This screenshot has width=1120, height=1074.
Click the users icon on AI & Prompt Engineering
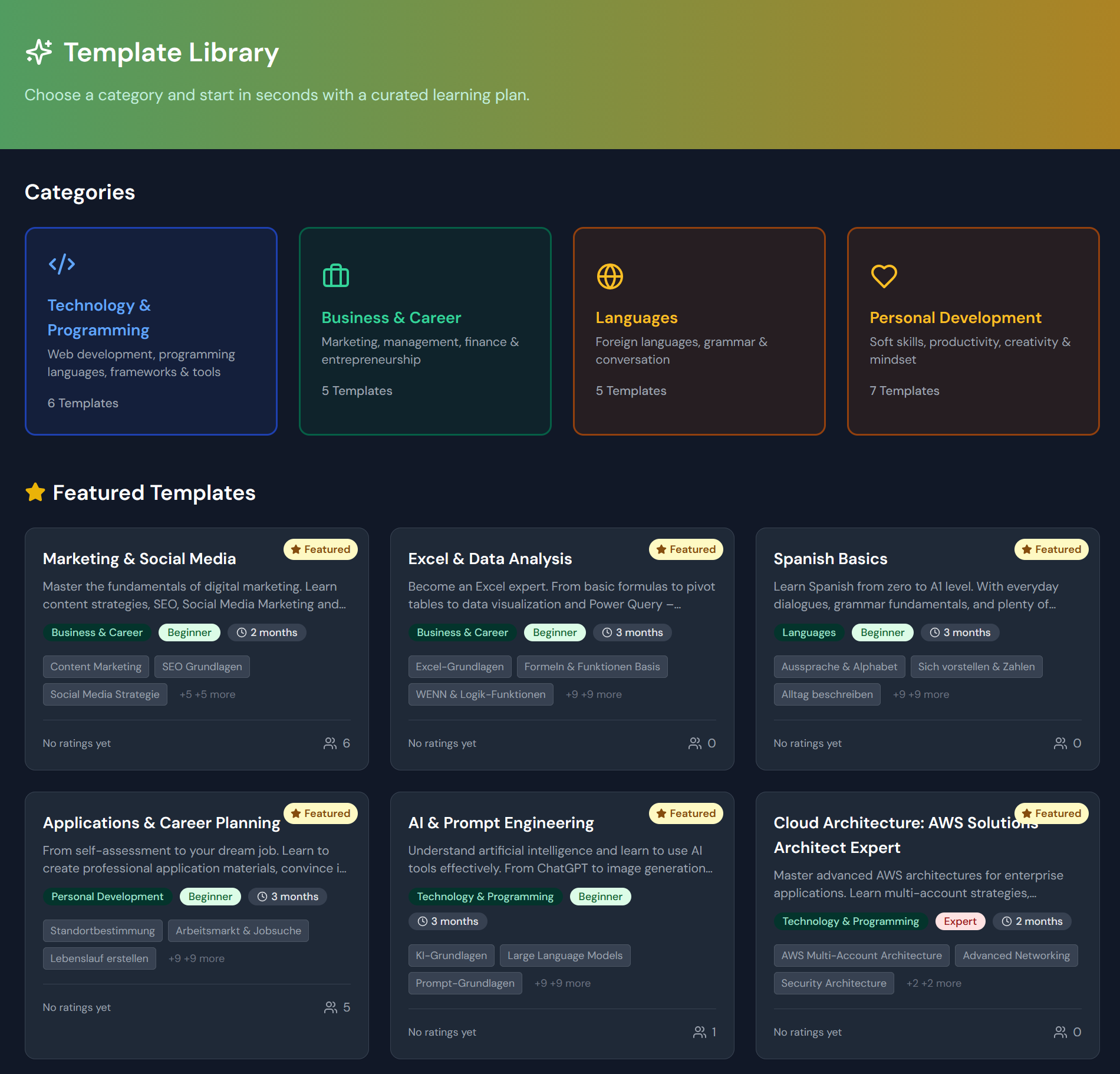coord(700,1032)
